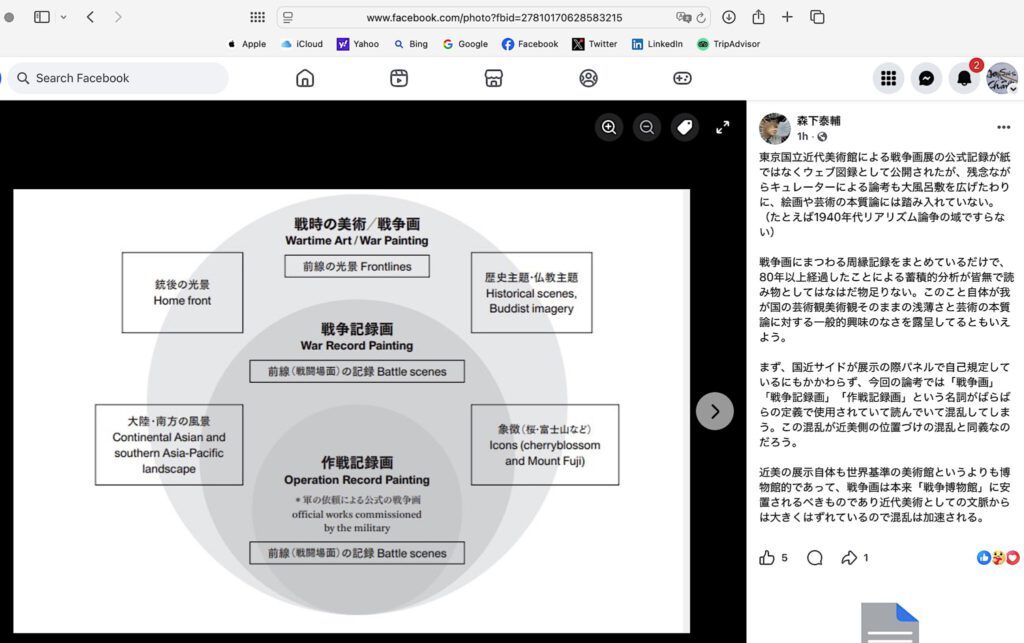This screenshot has width=1024, height=643.
Task: Click the Search Facebook field
Action: (118, 78)
